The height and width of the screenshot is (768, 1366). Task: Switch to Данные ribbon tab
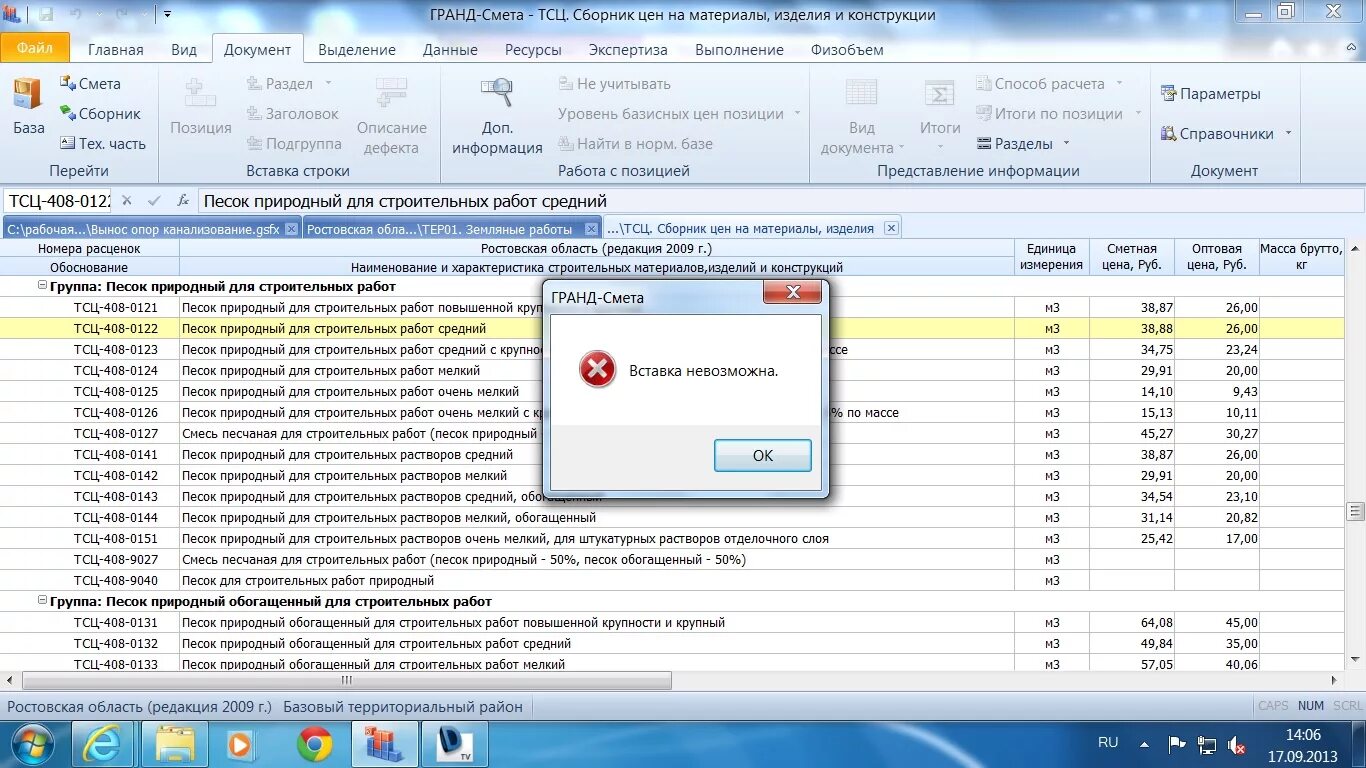tap(450, 49)
